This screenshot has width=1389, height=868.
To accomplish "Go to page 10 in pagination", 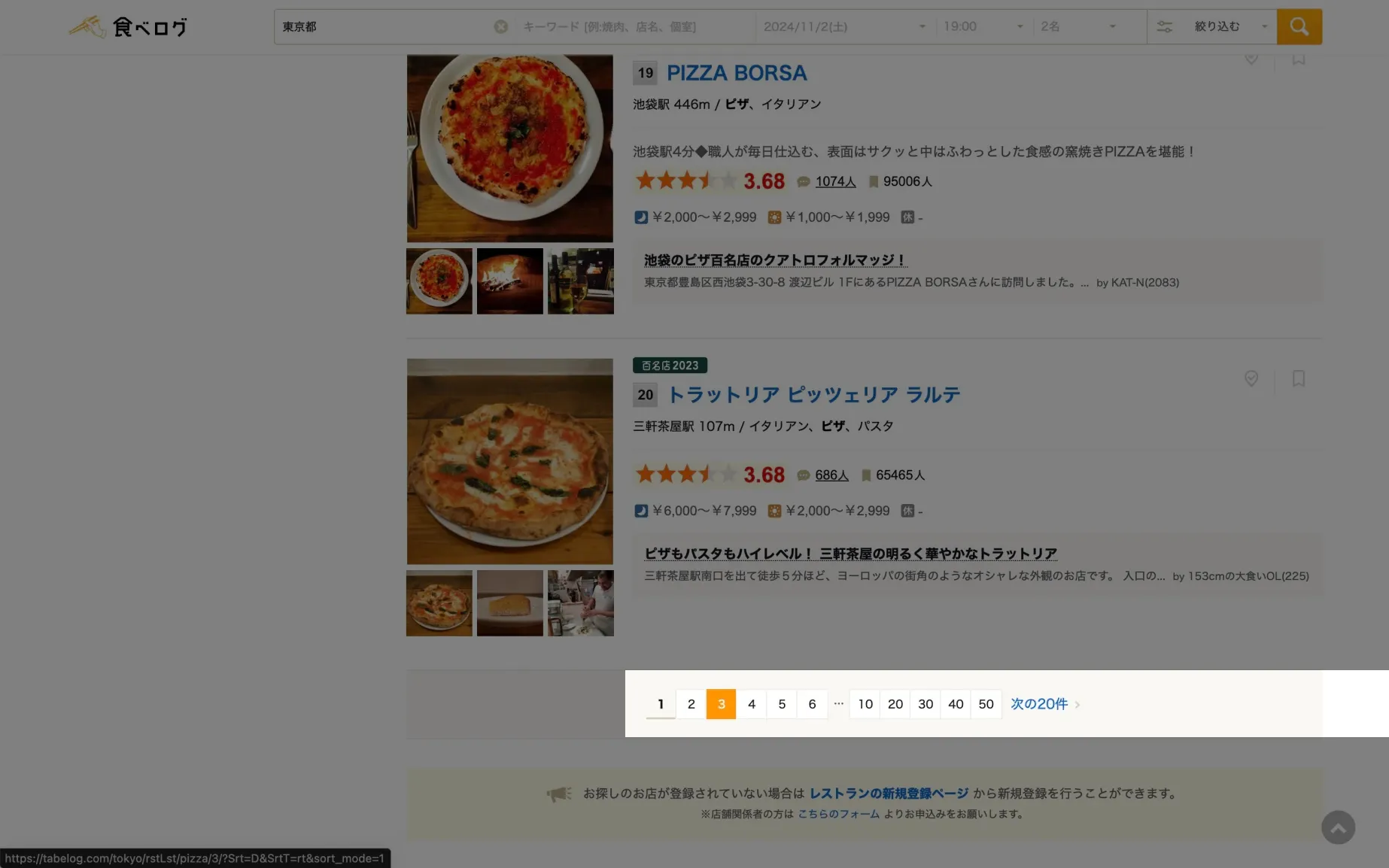I will [x=865, y=704].
